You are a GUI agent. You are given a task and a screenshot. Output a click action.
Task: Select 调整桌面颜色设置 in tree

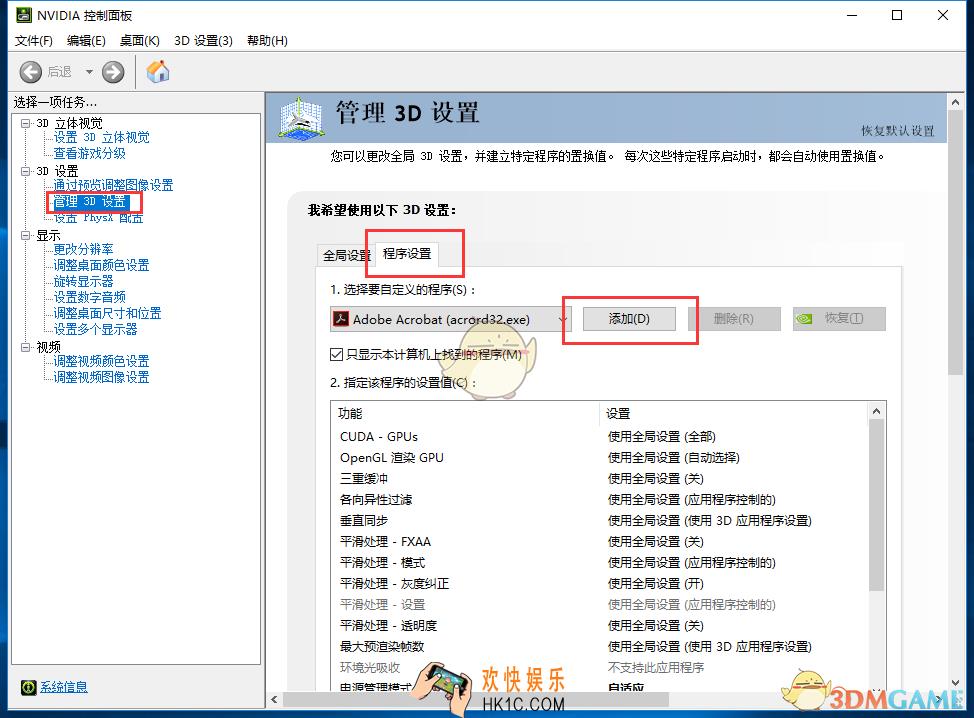pyautogui.click(x=101, y=265)
